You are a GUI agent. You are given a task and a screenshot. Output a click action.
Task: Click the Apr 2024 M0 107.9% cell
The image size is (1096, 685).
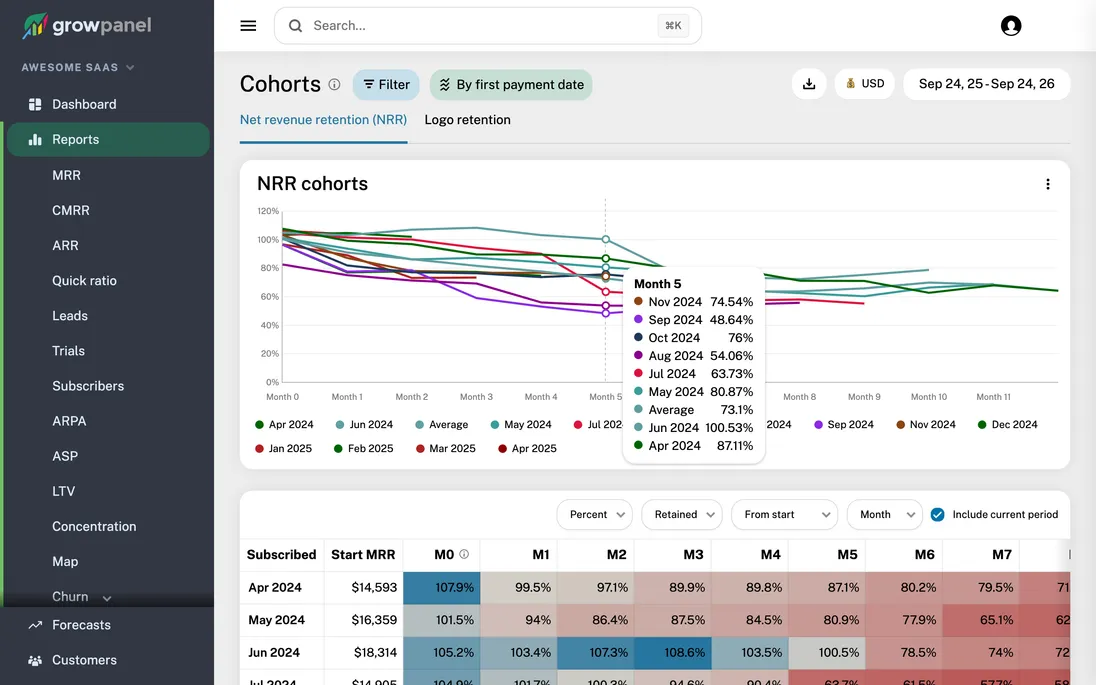[442, 587]
